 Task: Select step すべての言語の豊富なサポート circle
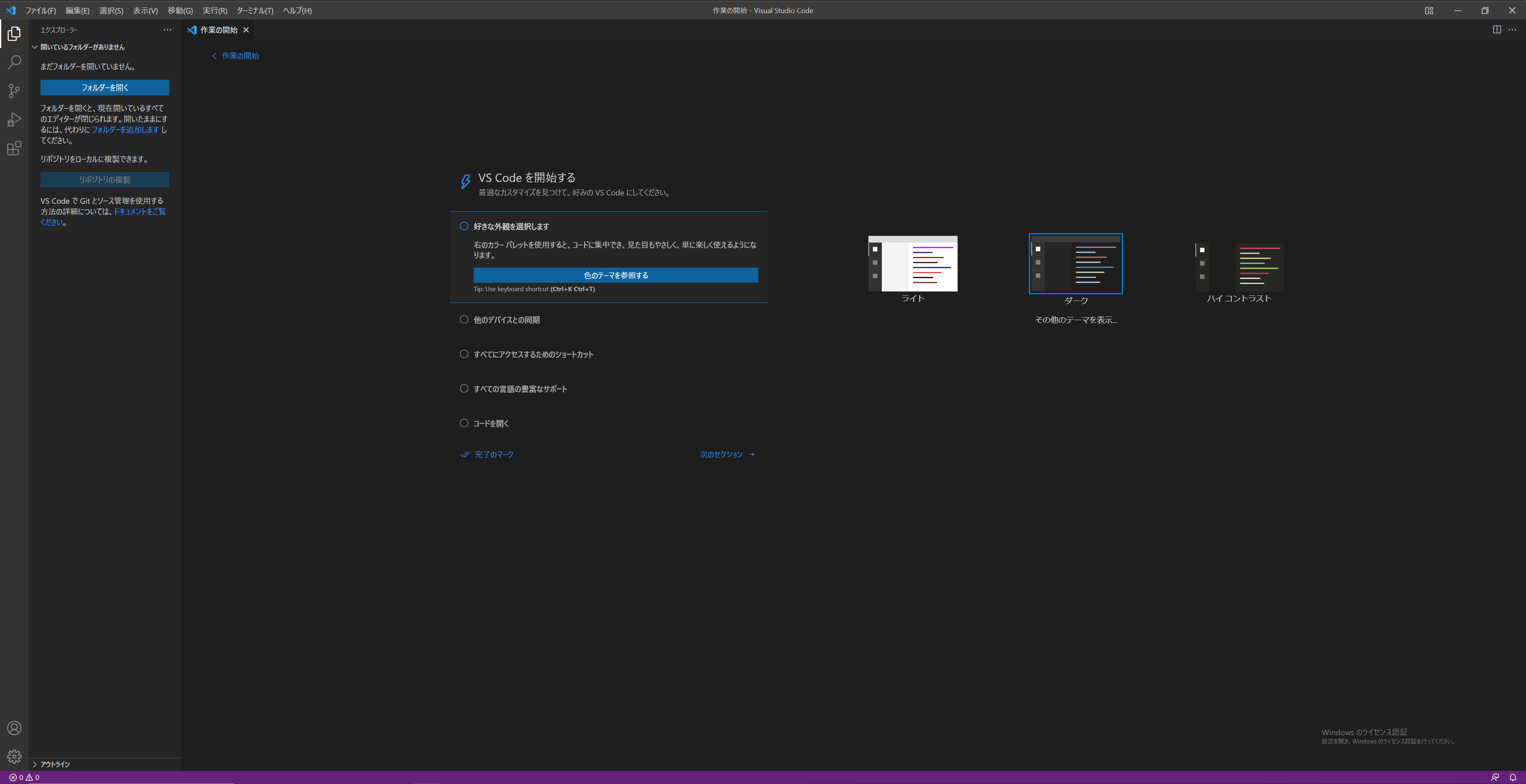point(464,388)
